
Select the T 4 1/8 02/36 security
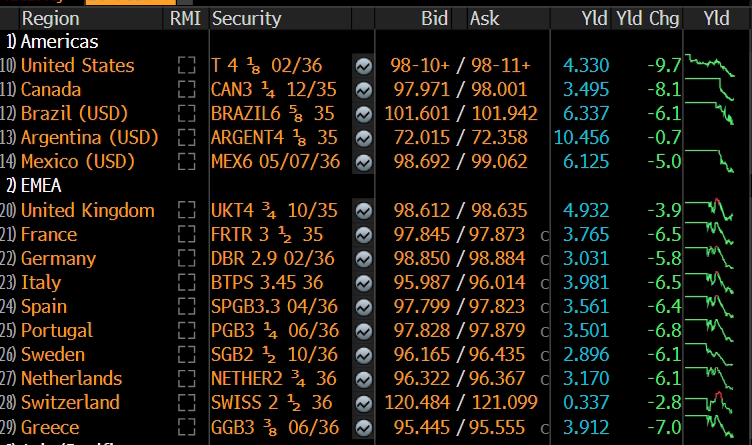coord(267,66)
